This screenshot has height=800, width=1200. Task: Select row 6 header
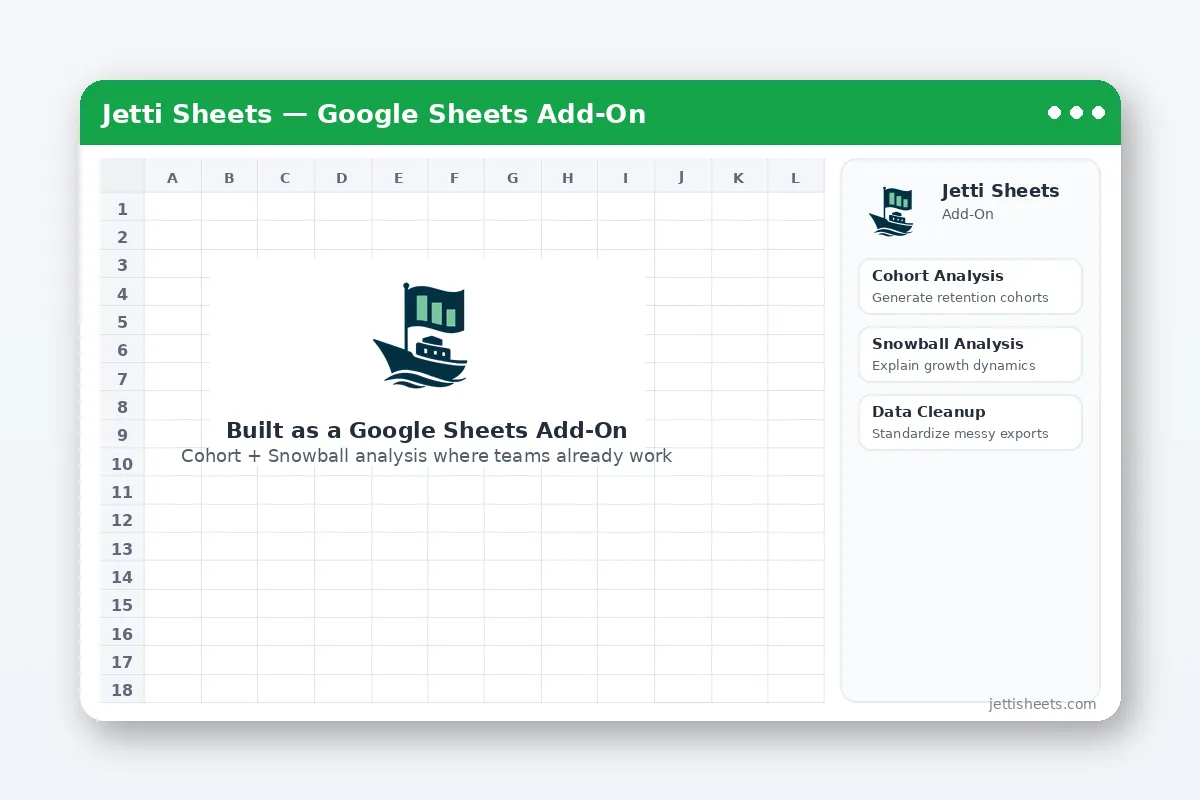pos(122,350)
